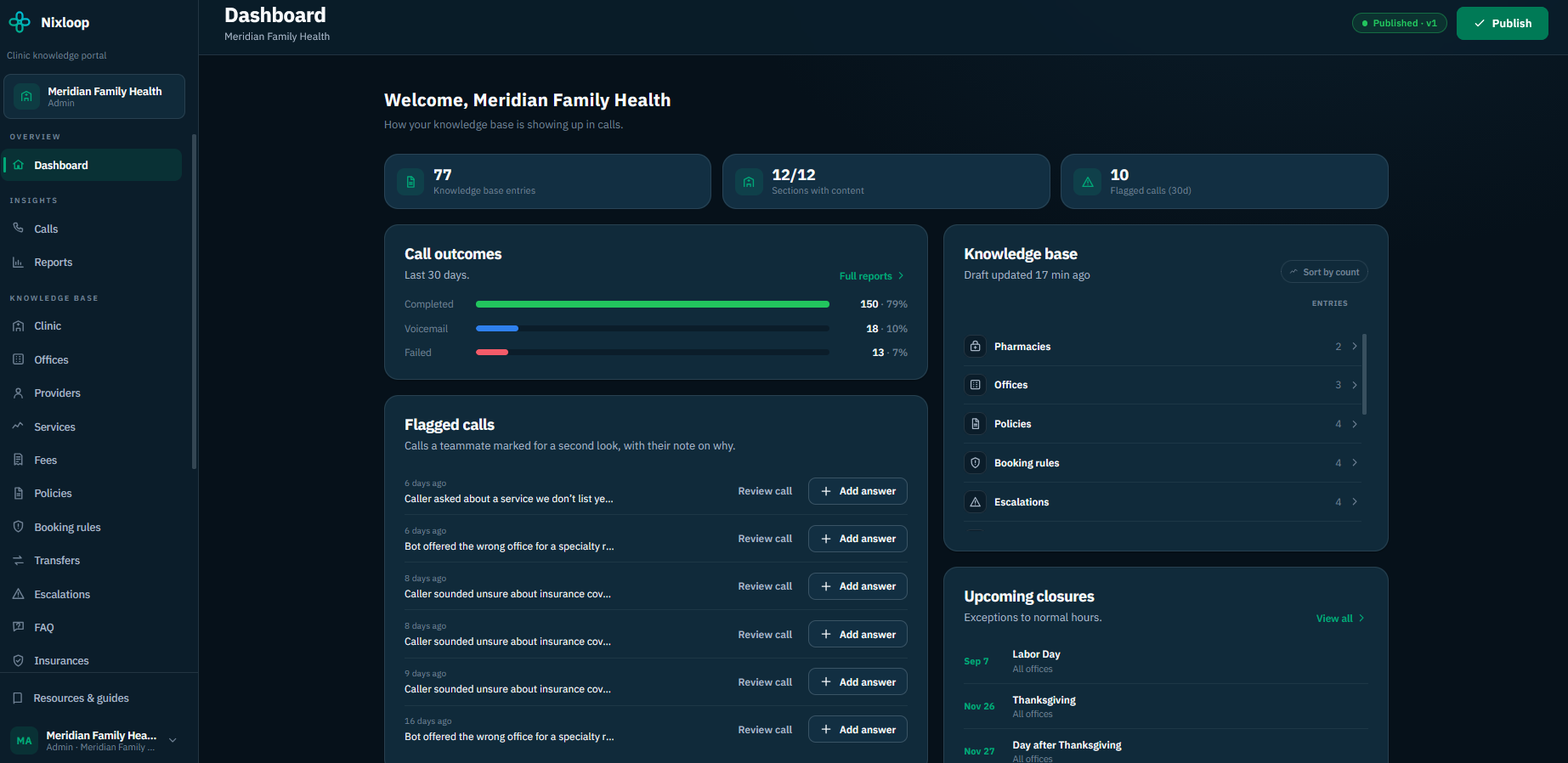This screenshot has height=763, width=1568.
Task: Click the Failed red progress bar
Action: click(x=492, y=352)
